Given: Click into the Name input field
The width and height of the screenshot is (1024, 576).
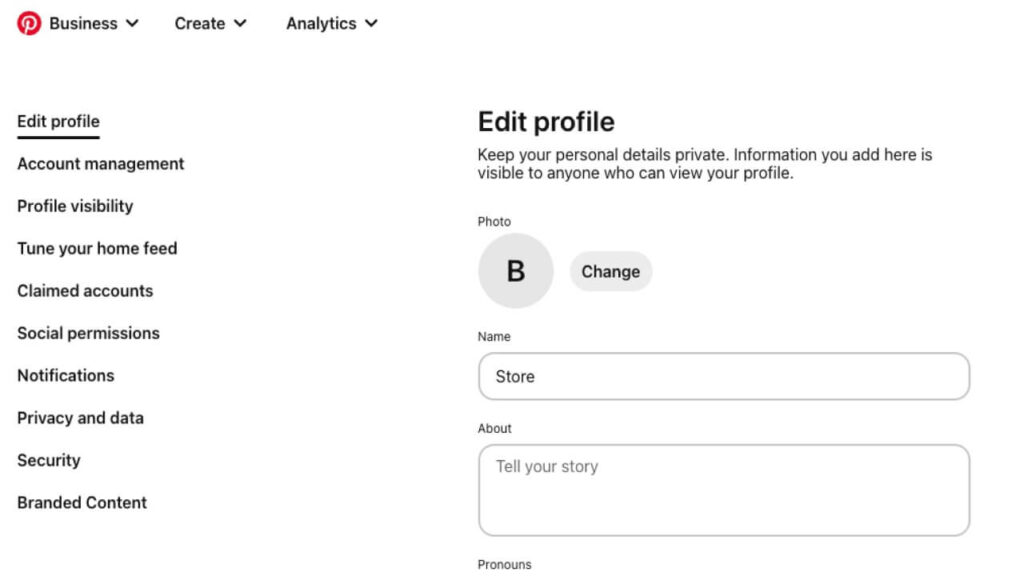Looking at the screenshot, I should [723, 376].
